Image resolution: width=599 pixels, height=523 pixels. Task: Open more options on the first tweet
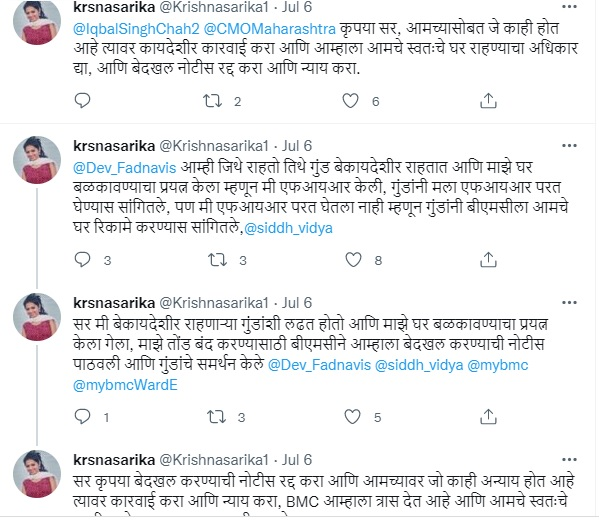pos(569,7)
